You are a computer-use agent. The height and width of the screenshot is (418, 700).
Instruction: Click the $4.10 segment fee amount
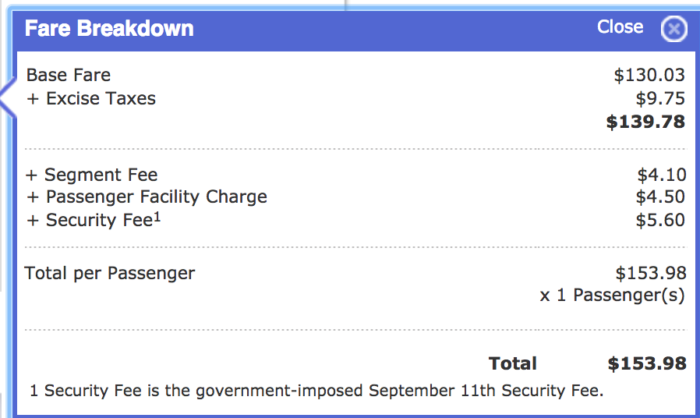point(662,175)
